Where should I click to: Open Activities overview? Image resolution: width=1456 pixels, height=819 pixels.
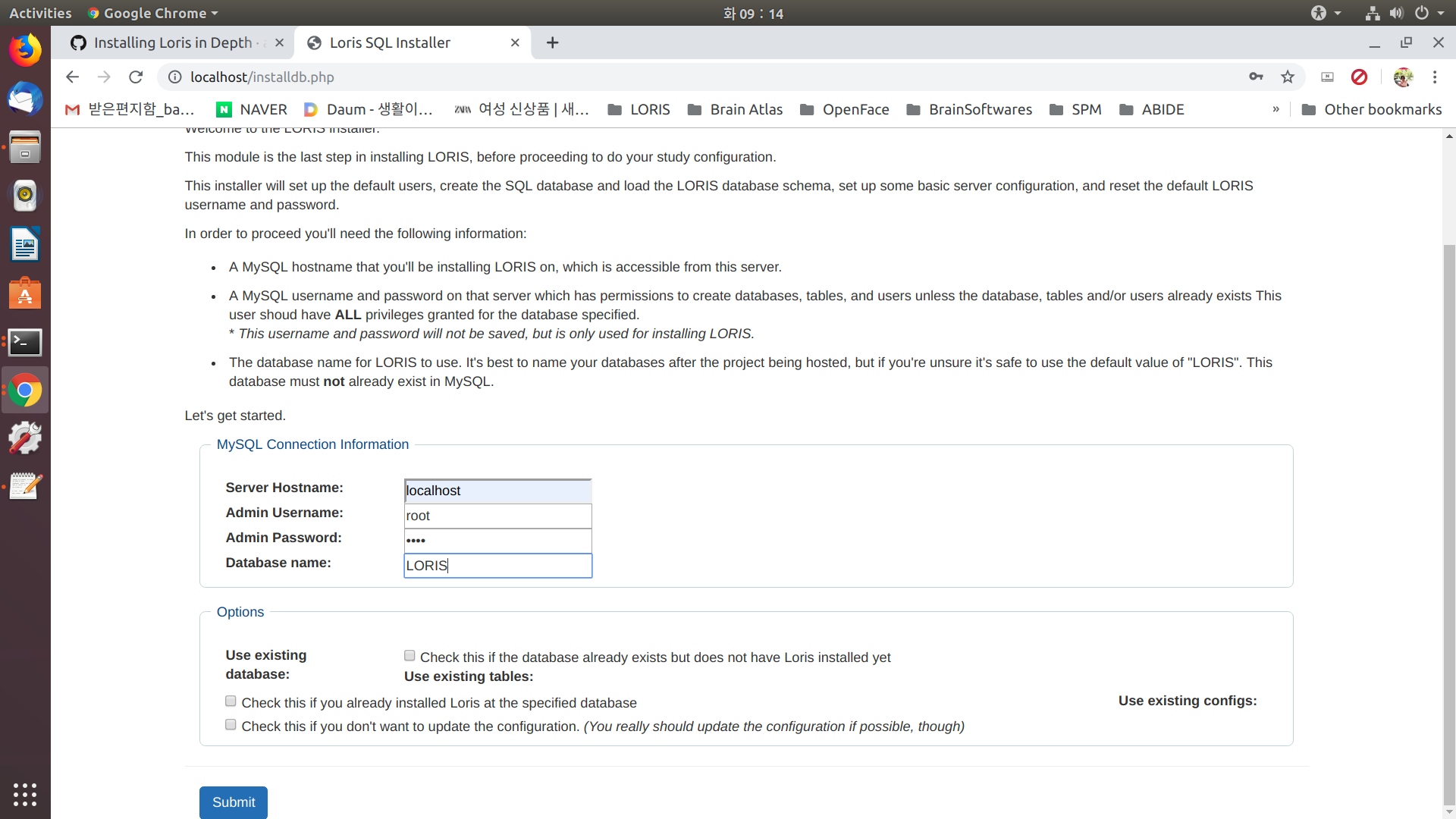[x=40, y=13]
